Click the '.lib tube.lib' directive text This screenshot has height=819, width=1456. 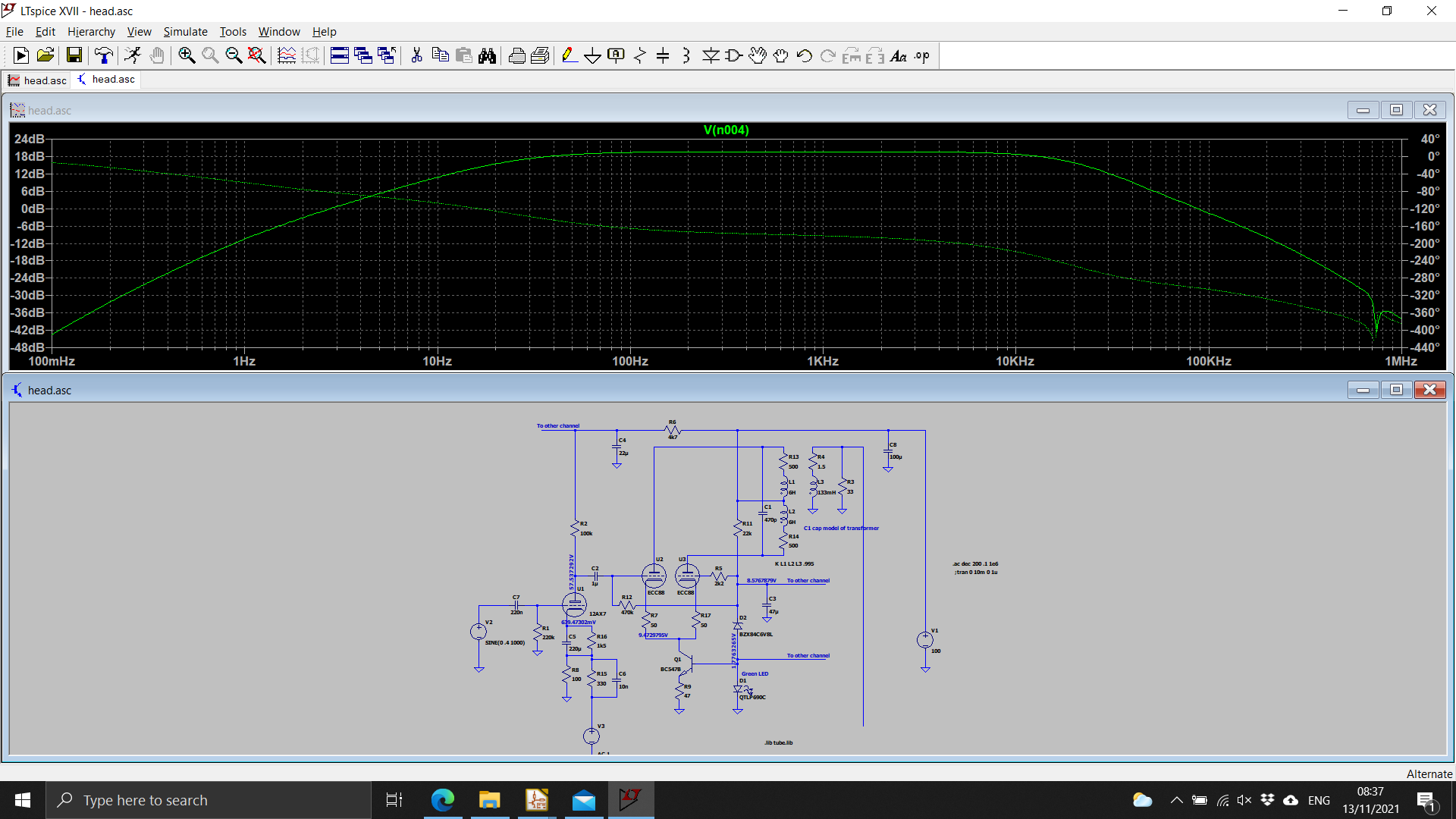click(x=779, y=742)
